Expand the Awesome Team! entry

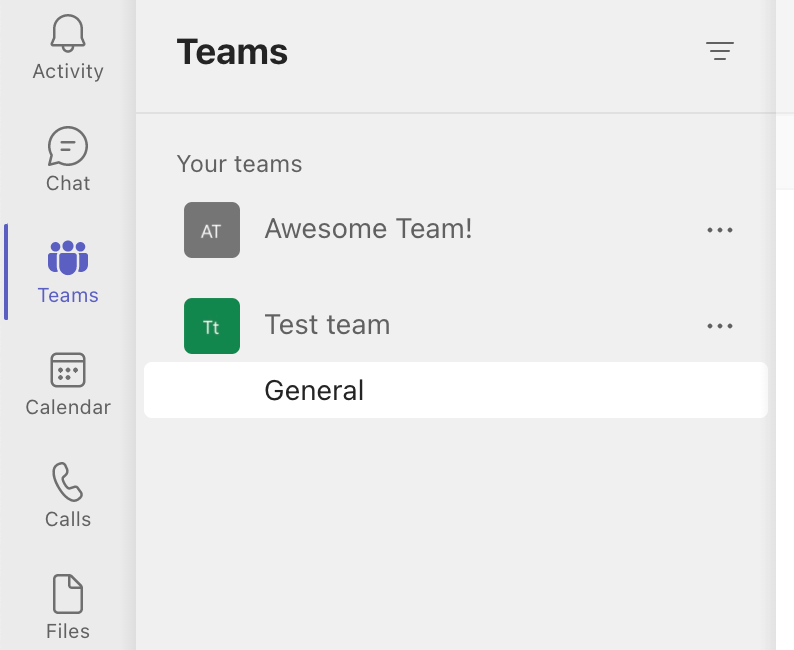click(x=368, y=229)
